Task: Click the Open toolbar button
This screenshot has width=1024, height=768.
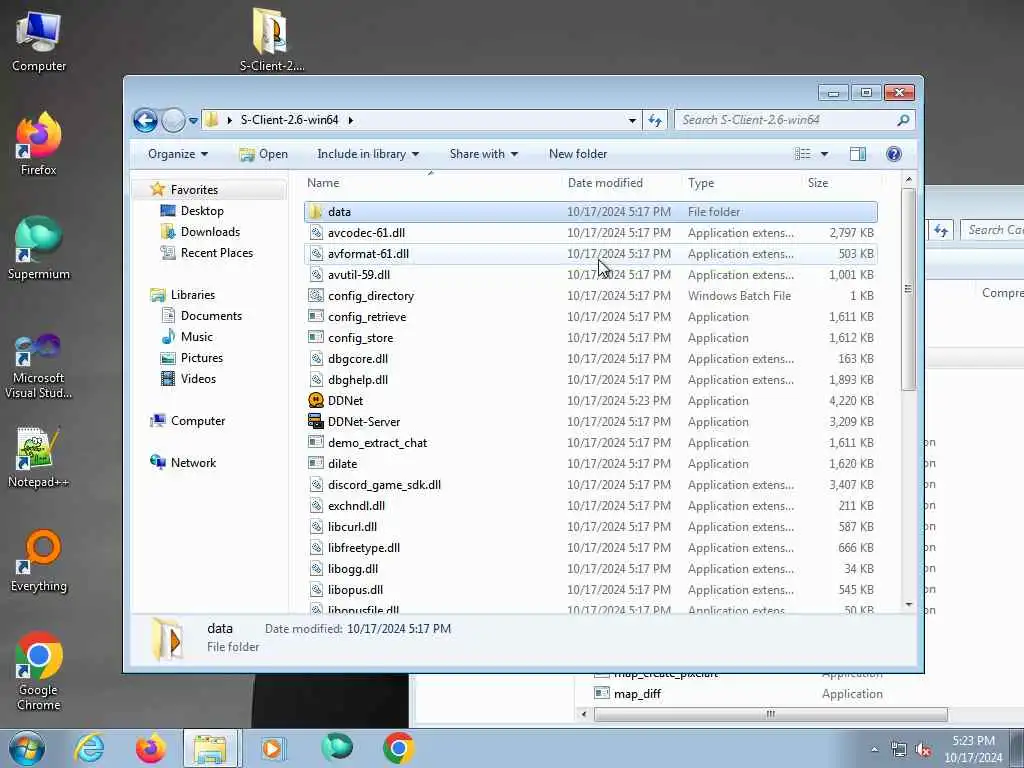Action: 264,154
